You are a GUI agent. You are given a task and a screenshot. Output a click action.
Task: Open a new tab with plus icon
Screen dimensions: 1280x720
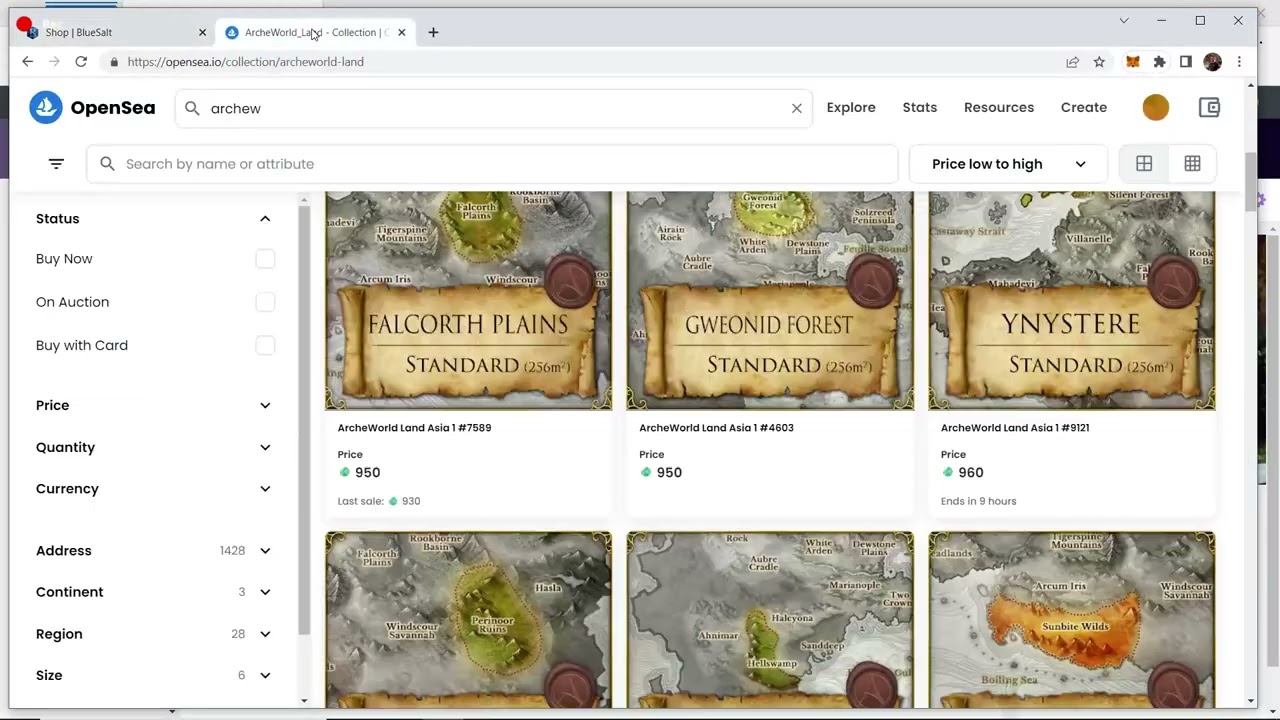[433, 32]
